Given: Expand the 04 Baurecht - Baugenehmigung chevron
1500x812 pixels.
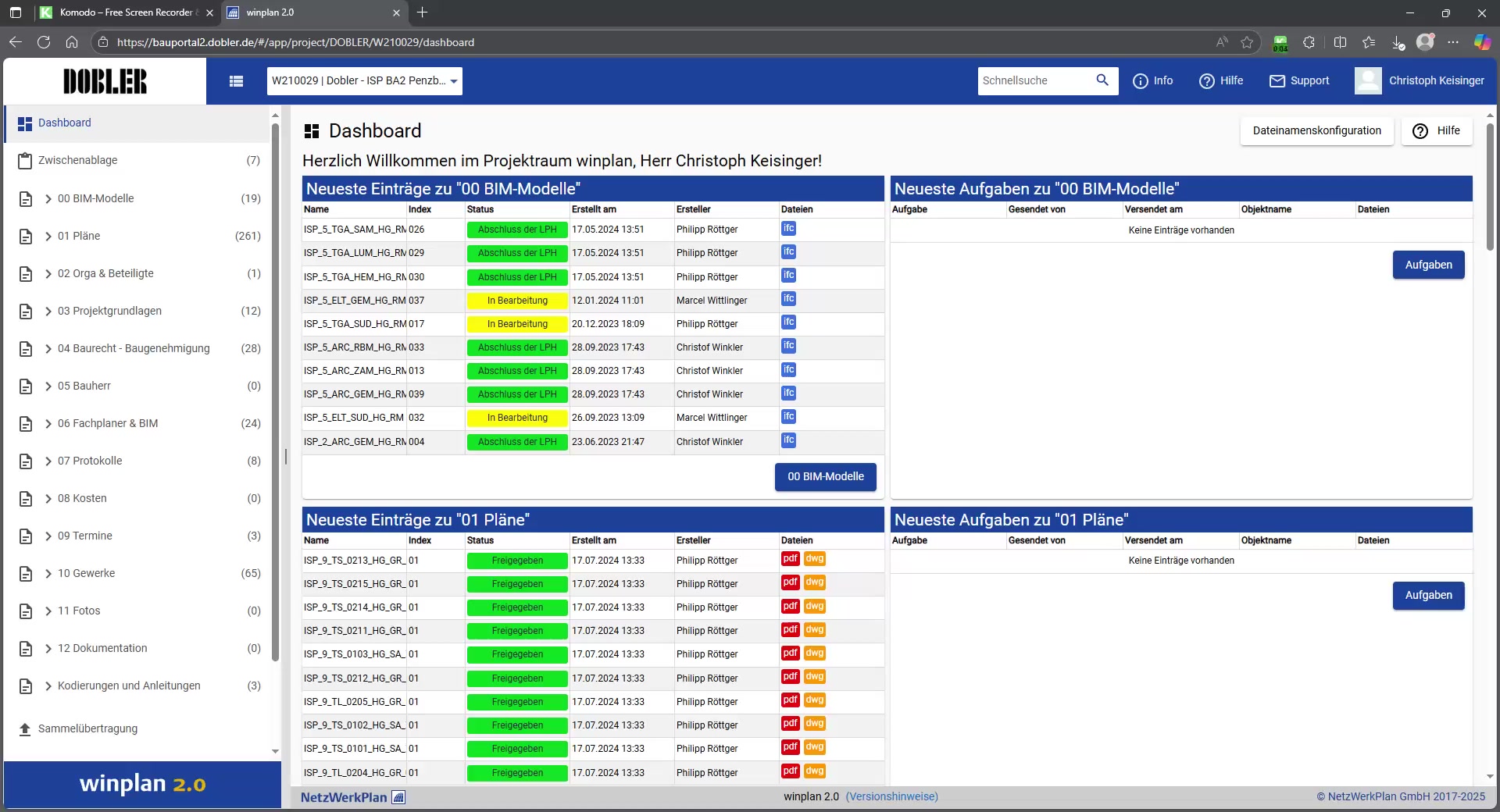Looking at the screenshot, I should 48,348.
